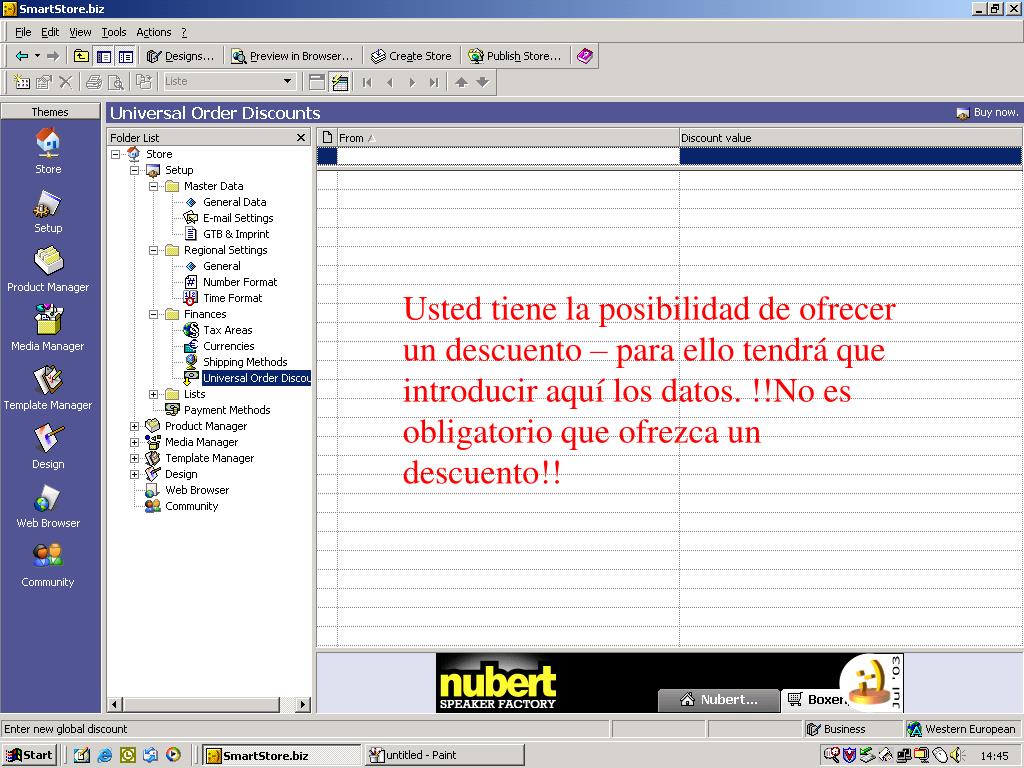Expand the Template Manager tree node
The width and height of the screenshot is (1024, 768).
point(135,458)
